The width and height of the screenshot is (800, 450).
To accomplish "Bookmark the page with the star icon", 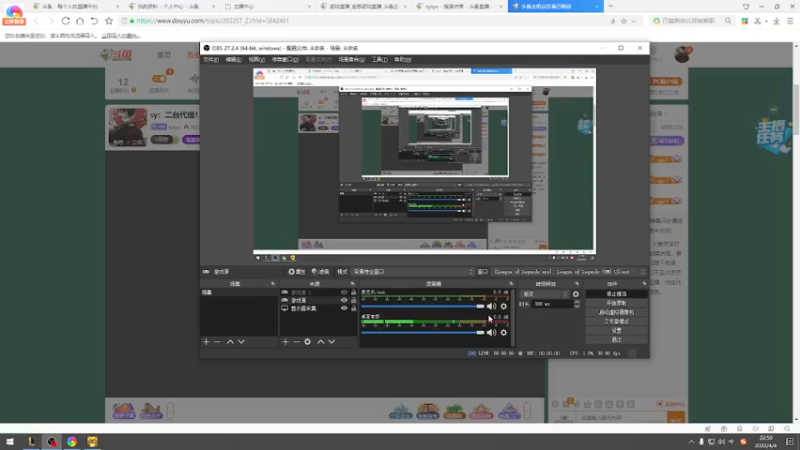I will coord(109,21).
